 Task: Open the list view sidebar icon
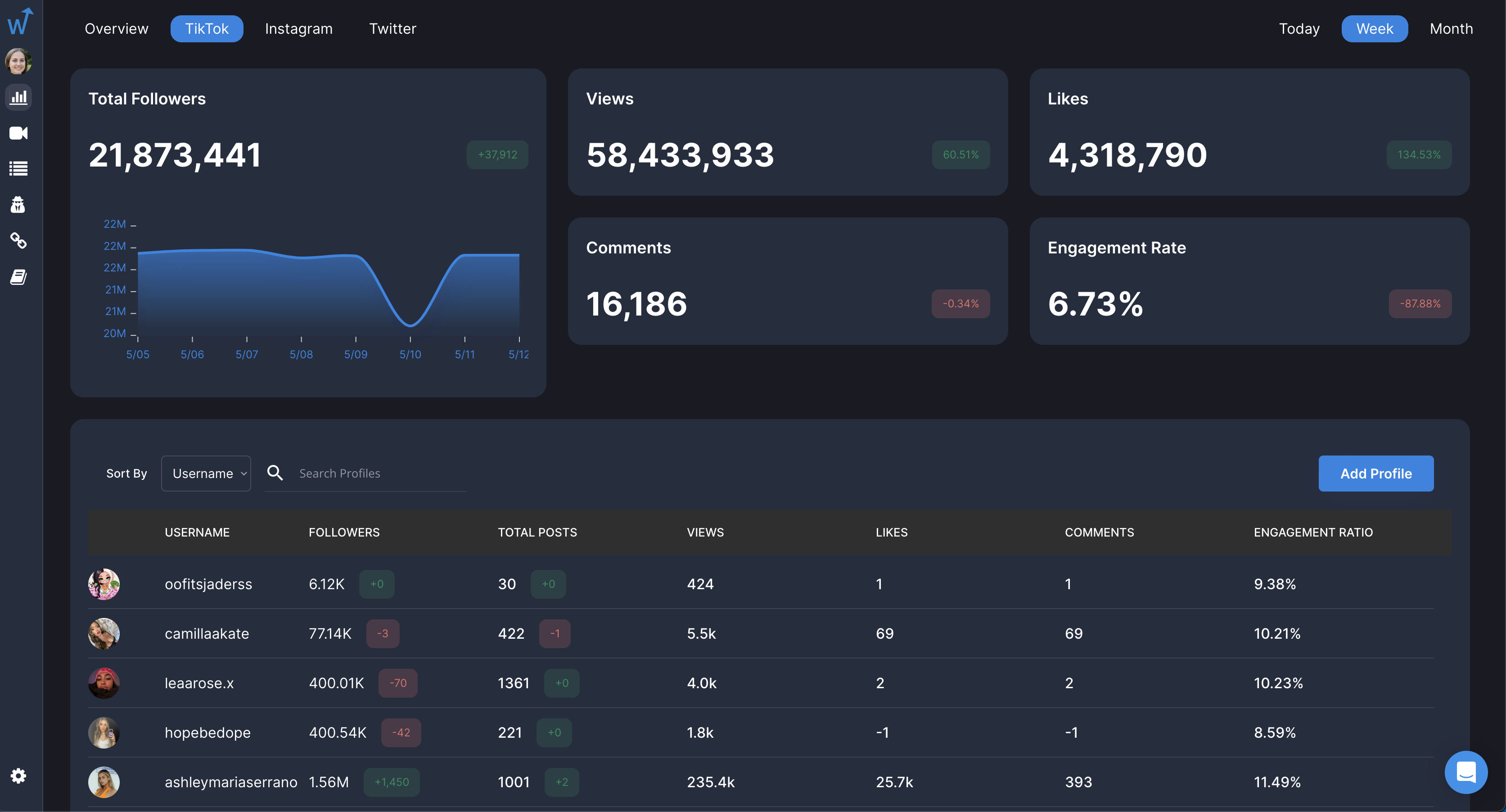point(19,169)
